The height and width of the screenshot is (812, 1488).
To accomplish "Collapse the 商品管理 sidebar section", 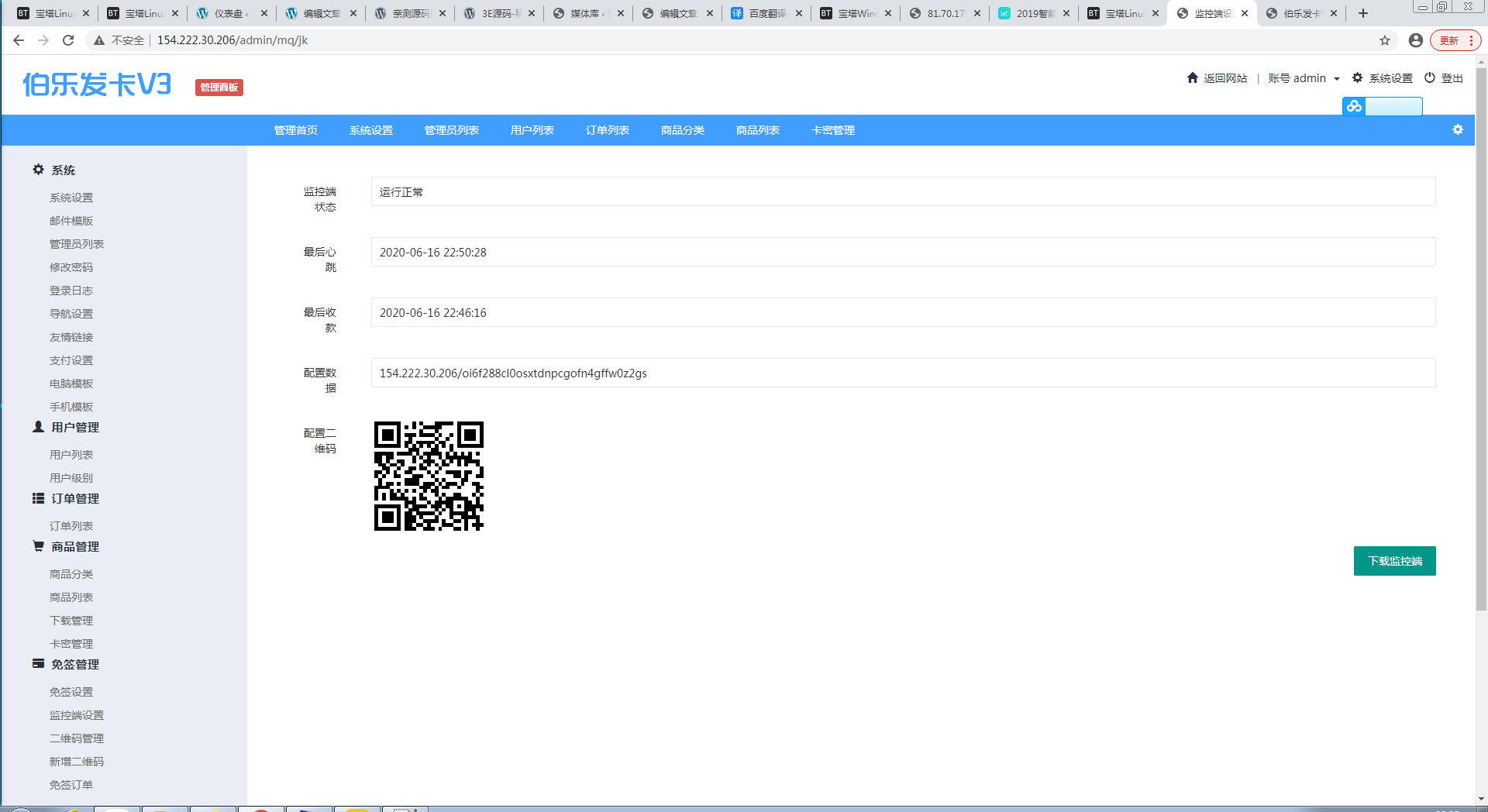I will [66, 546].
